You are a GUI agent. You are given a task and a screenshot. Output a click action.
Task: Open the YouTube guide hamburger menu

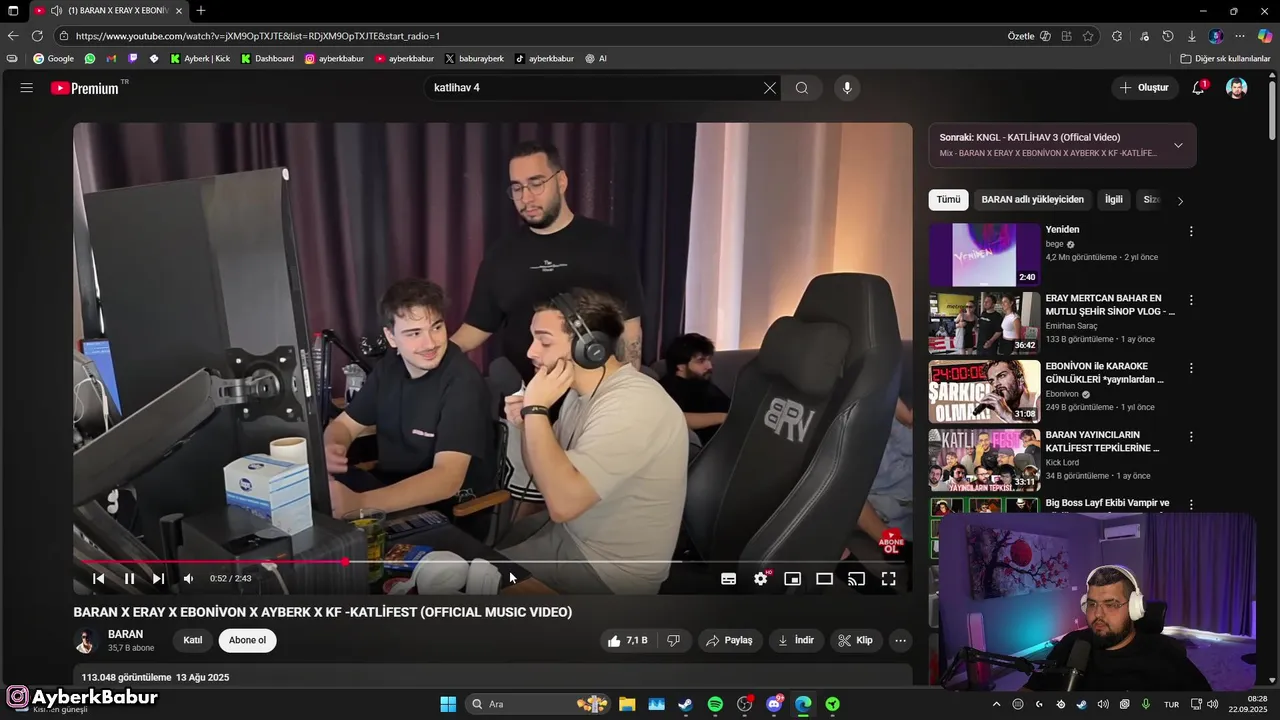pyautogui.click(x=27, y=88)
